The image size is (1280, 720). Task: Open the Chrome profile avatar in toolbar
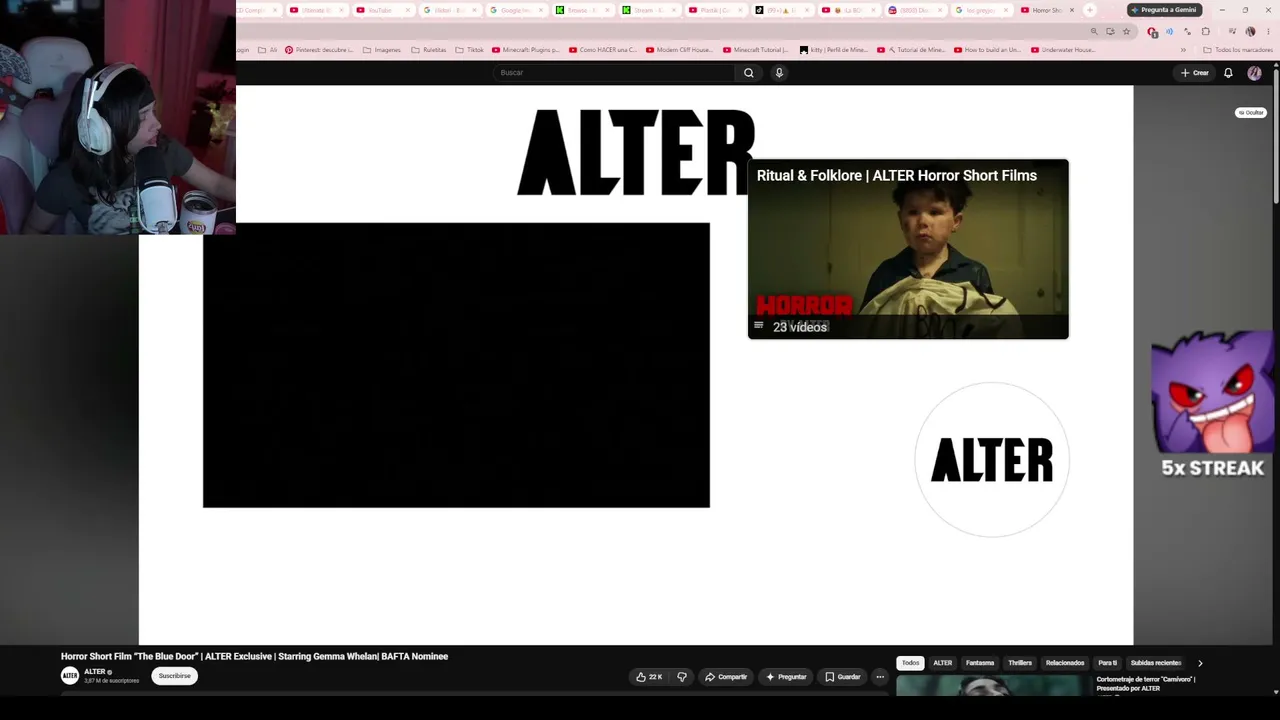click(1250, 31)
